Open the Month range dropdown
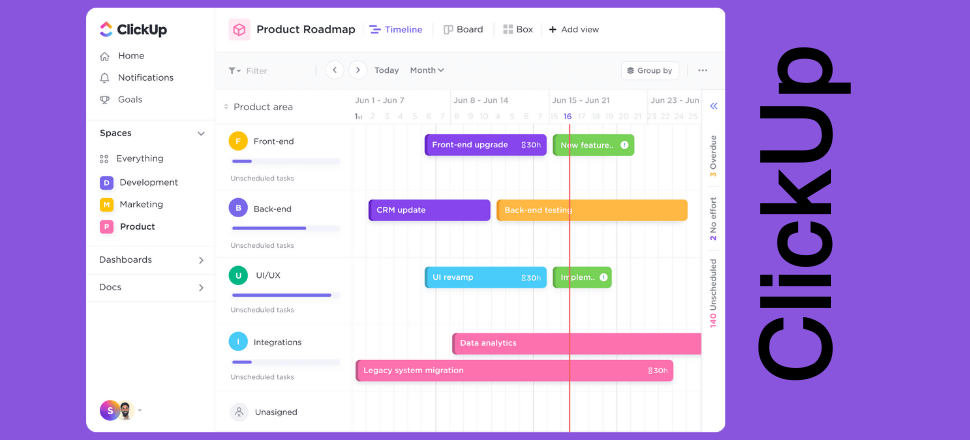 pos(427,71)
